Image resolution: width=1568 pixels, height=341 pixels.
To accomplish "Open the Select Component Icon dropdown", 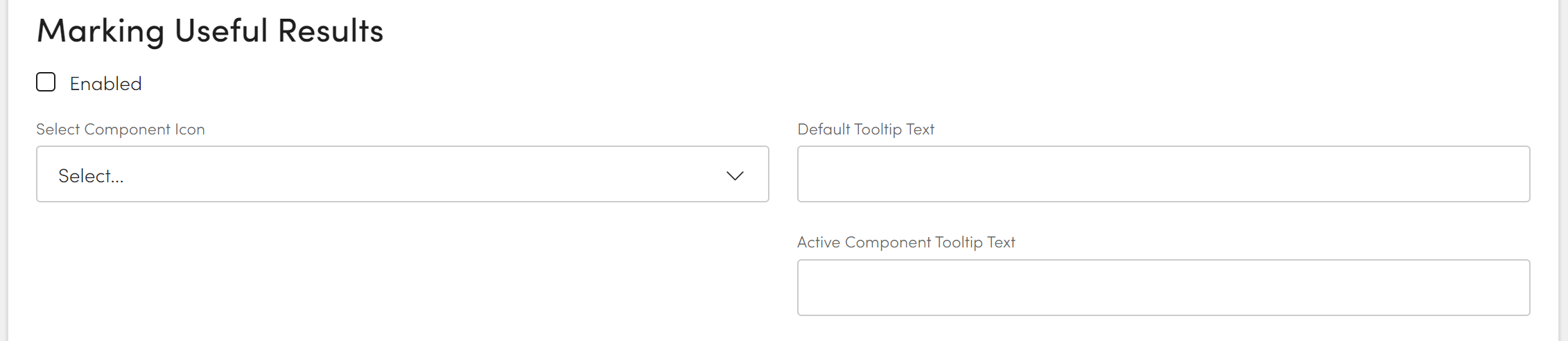I will [402, 174].
